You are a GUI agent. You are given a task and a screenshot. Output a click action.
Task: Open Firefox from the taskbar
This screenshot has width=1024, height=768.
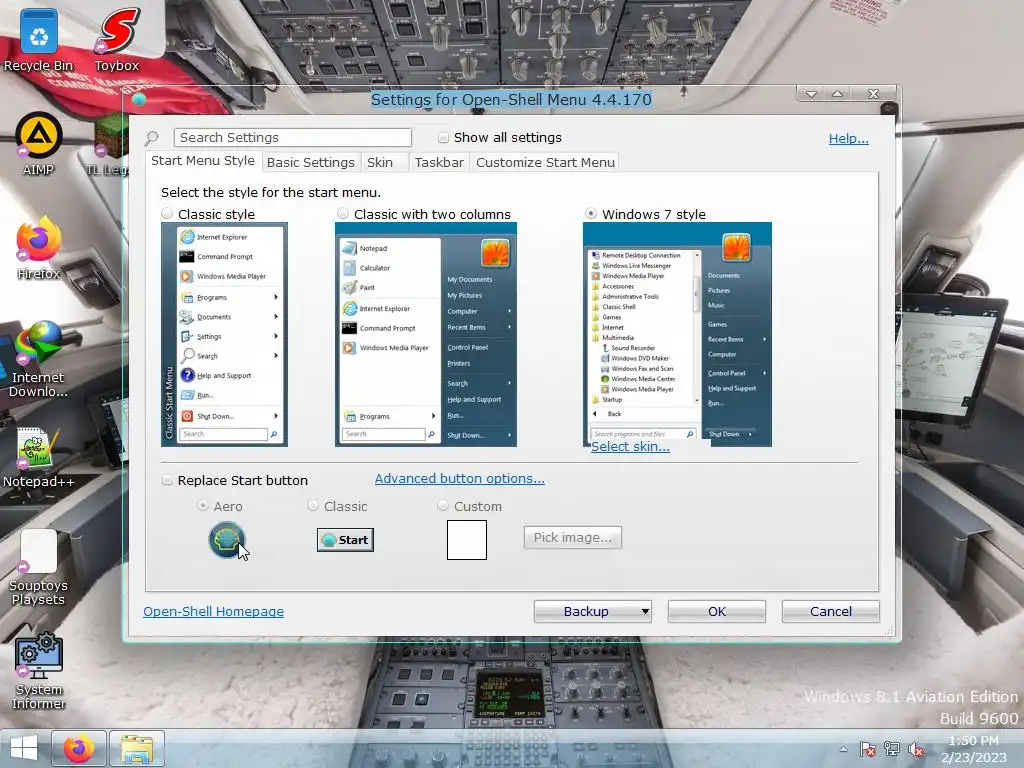point(78,748)
